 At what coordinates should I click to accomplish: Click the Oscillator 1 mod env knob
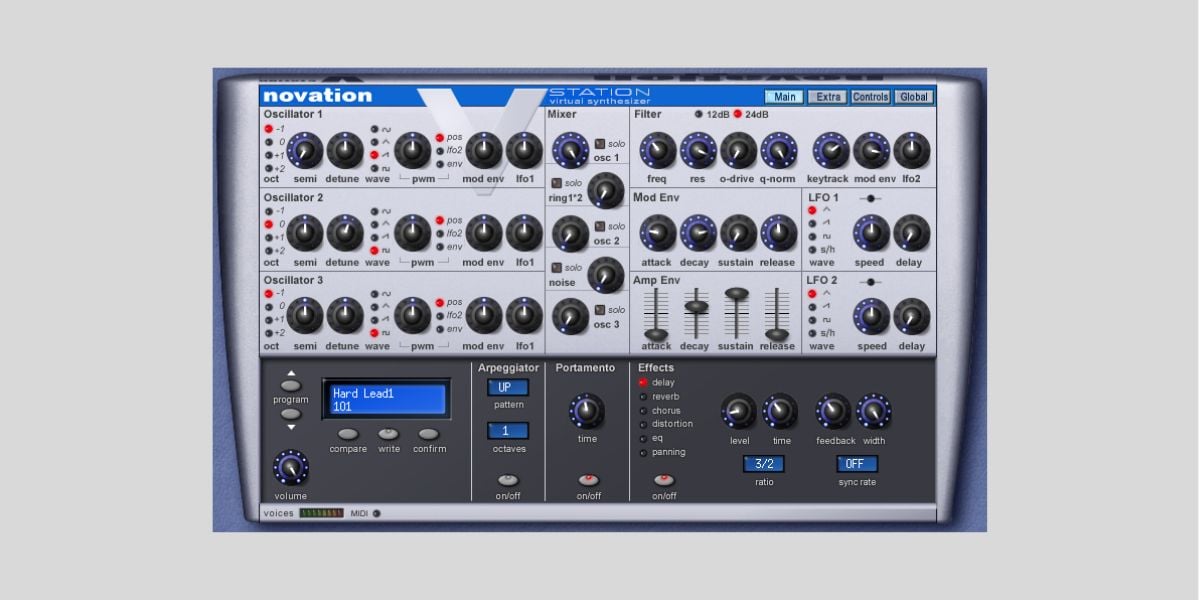(484, 151)
